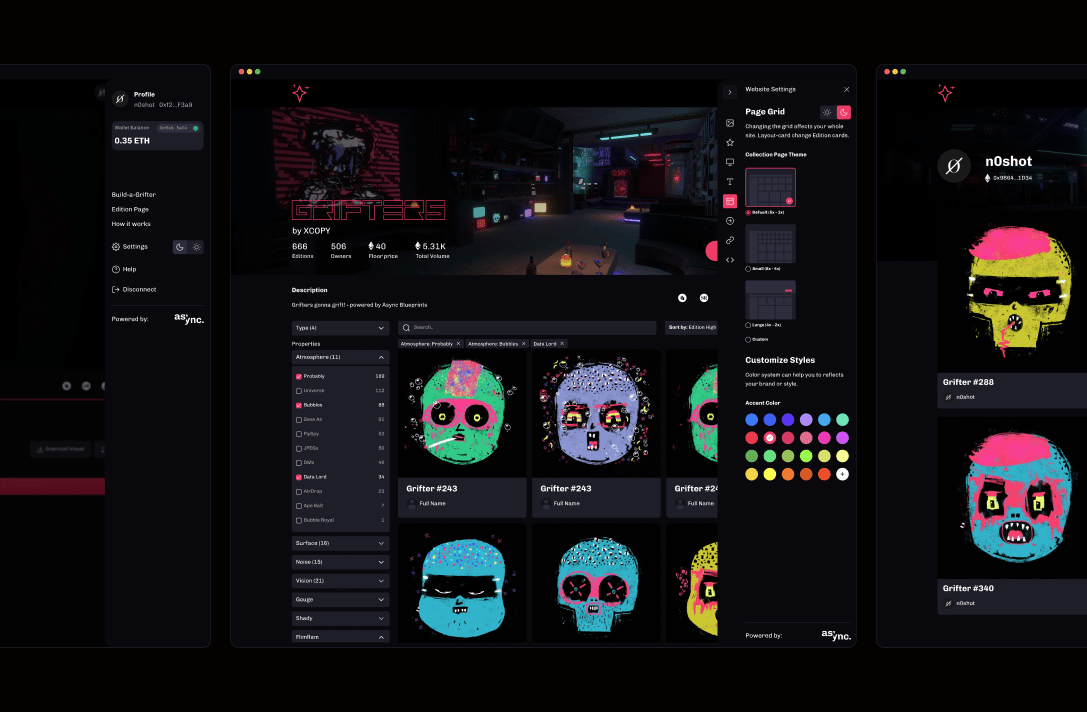Open the circled arrow icon in settings sidebar
The height and width of the screenshot is (712, 1087).
coord(730,220)
